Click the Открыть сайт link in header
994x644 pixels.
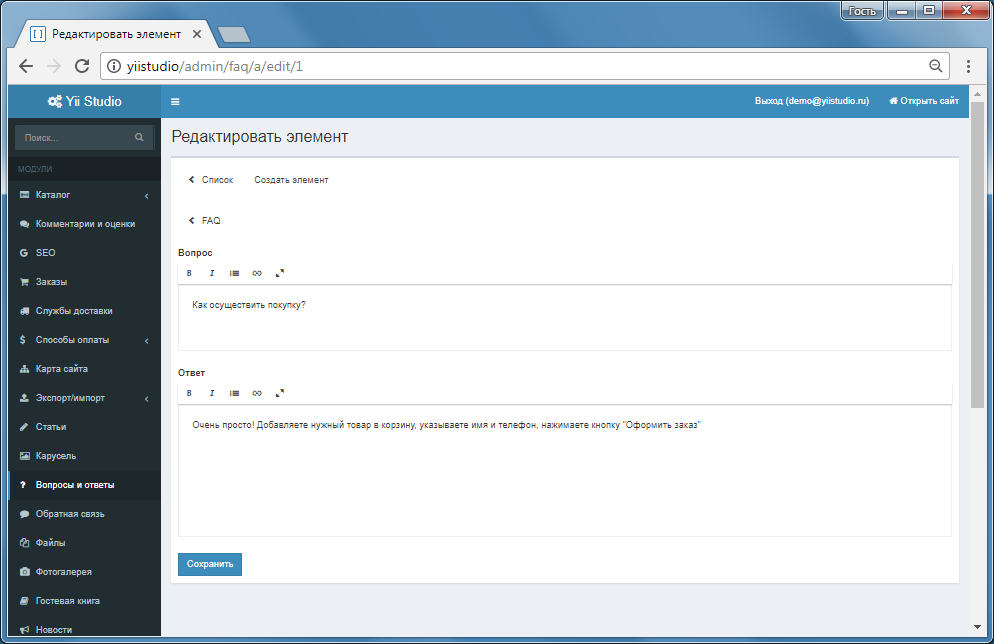[924, 101]
